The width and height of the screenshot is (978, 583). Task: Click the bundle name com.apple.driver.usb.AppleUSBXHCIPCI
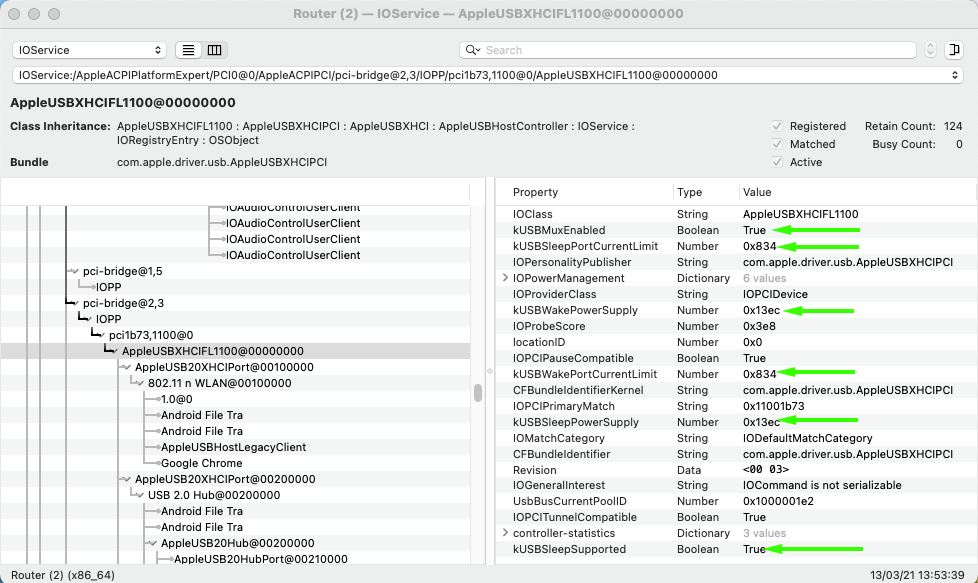(x=222, y=162)
